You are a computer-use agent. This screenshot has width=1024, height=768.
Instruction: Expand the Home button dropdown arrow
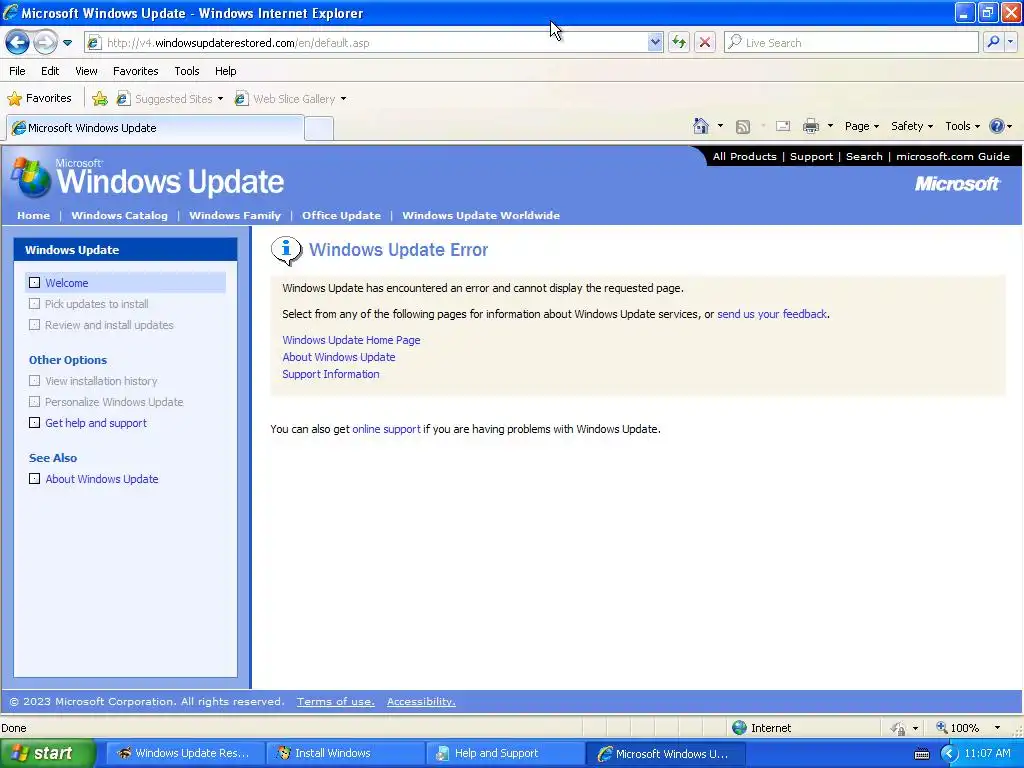[720, 126]
